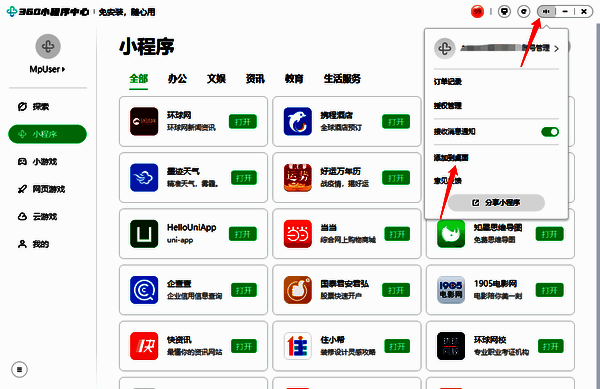Click the 1905电影网 app icon
Image resolution: width=600 pixels, height=389 pixels.
click(451, 290)
